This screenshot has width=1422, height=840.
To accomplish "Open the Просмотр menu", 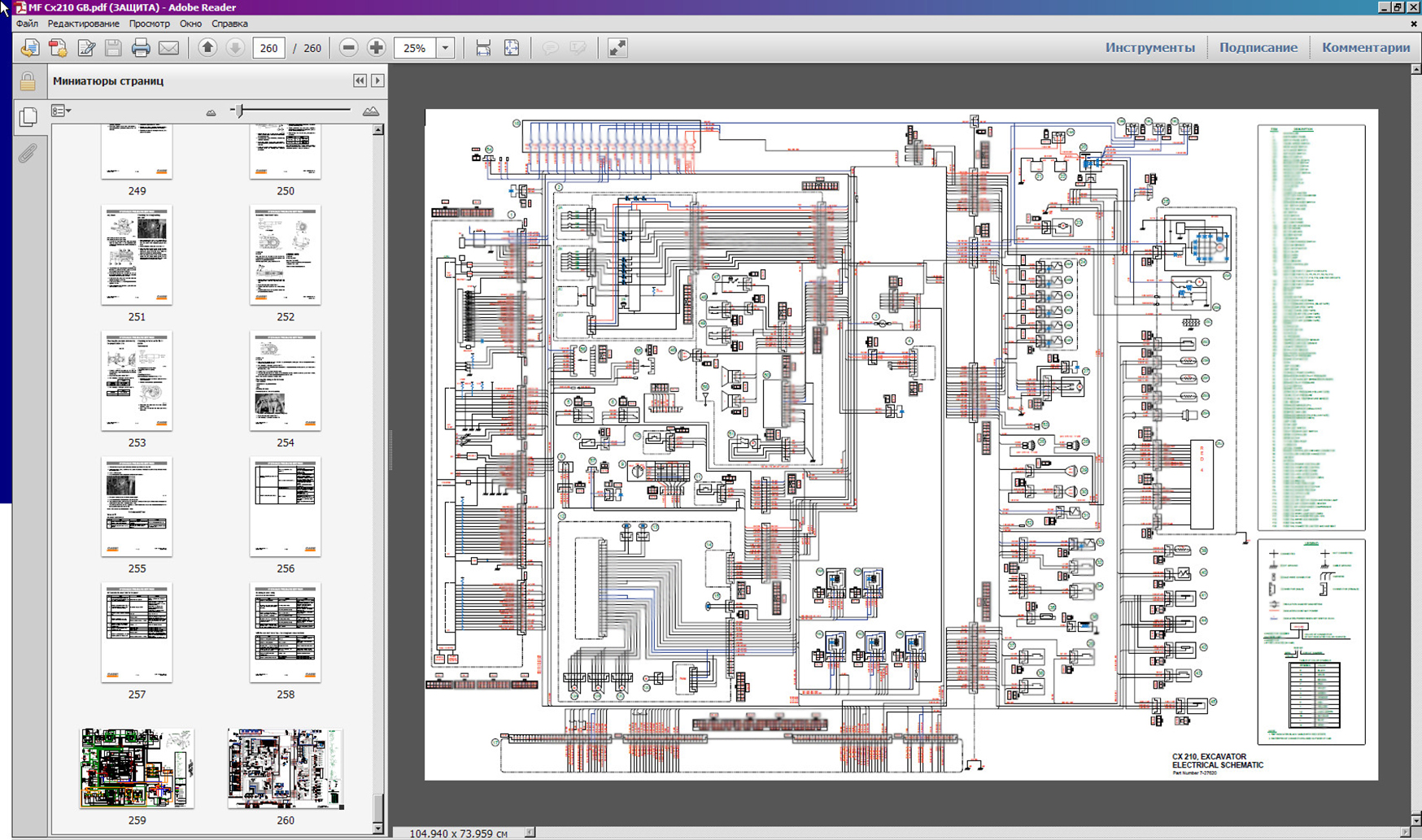I will tap(149, 24).
